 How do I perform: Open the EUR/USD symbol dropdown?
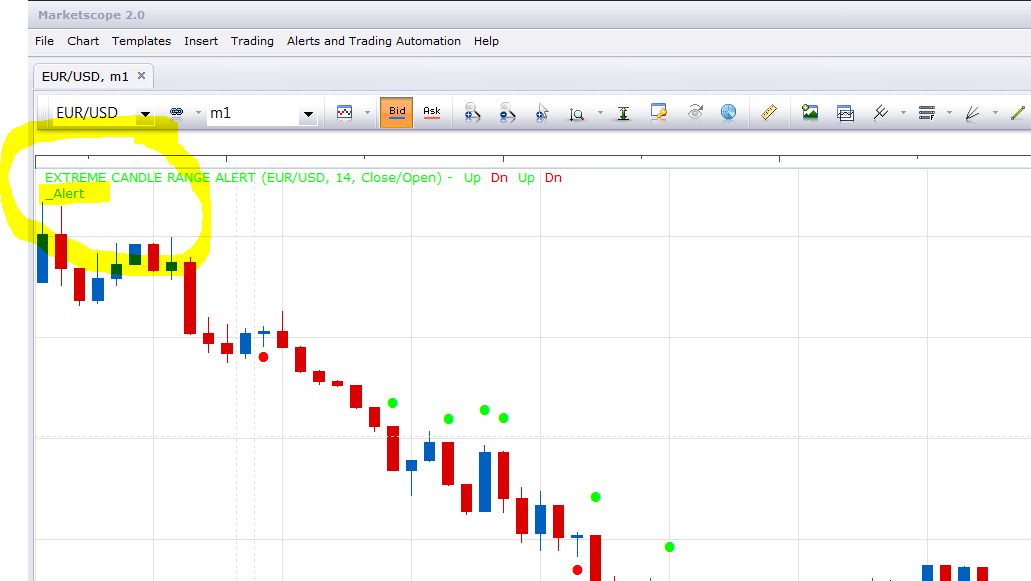click(145, 114)
